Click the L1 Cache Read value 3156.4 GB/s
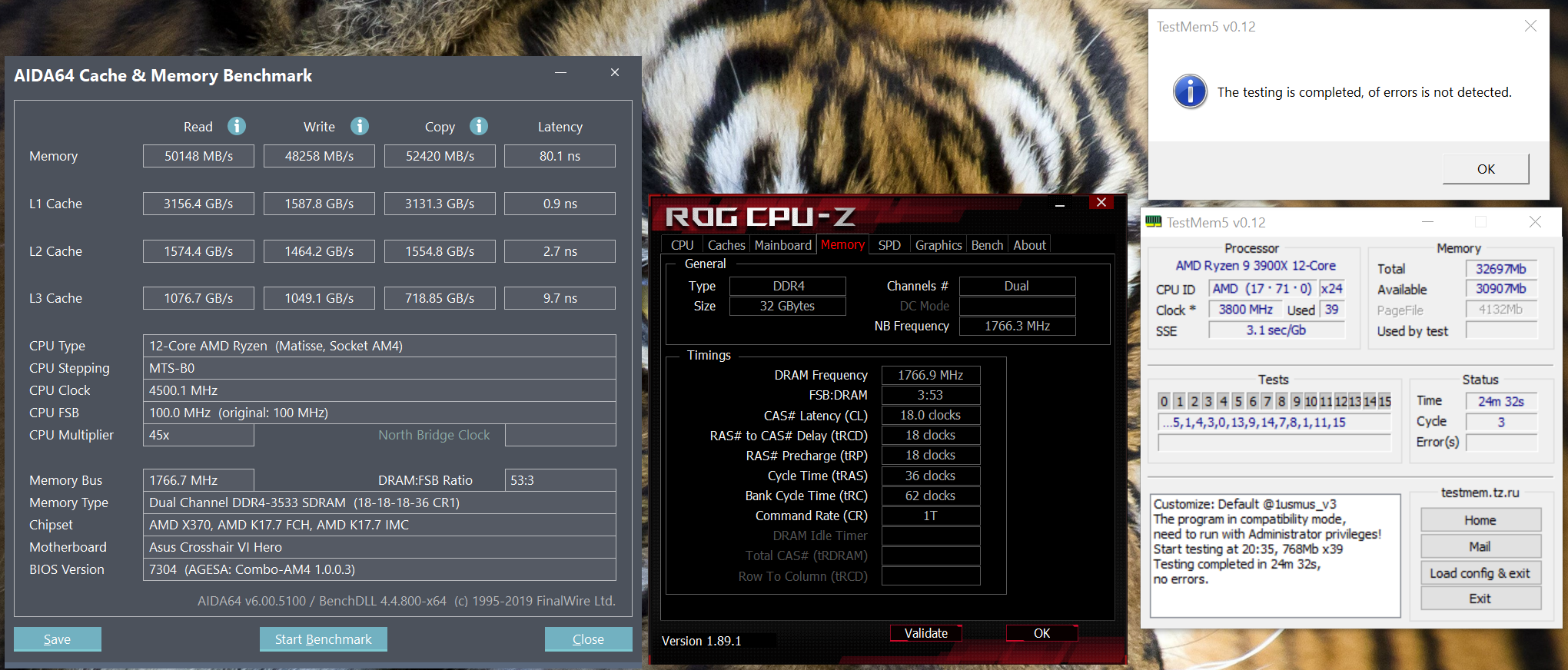Viewport: 1568px width, 670px height. click(198, 204)
